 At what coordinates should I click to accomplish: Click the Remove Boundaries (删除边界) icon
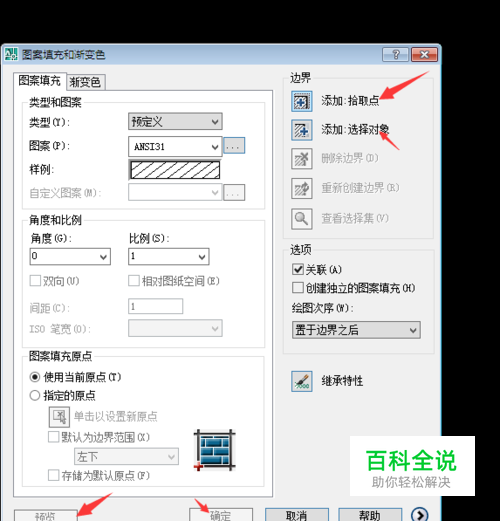point(302,159)
